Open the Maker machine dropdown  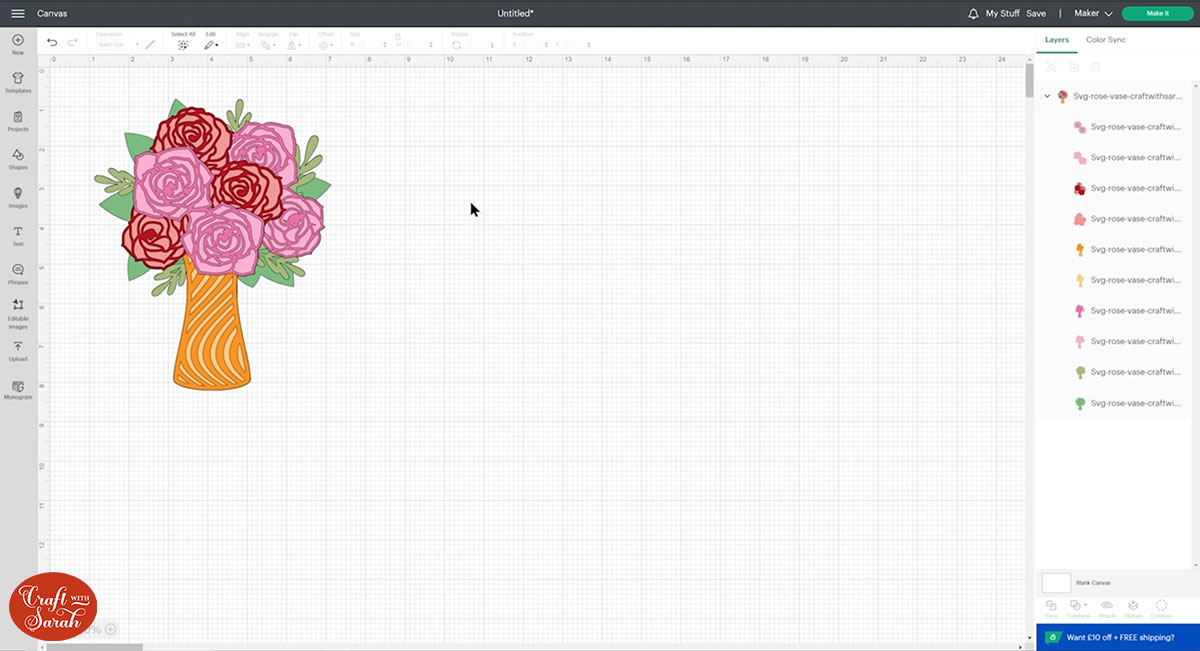point(1093,14)
